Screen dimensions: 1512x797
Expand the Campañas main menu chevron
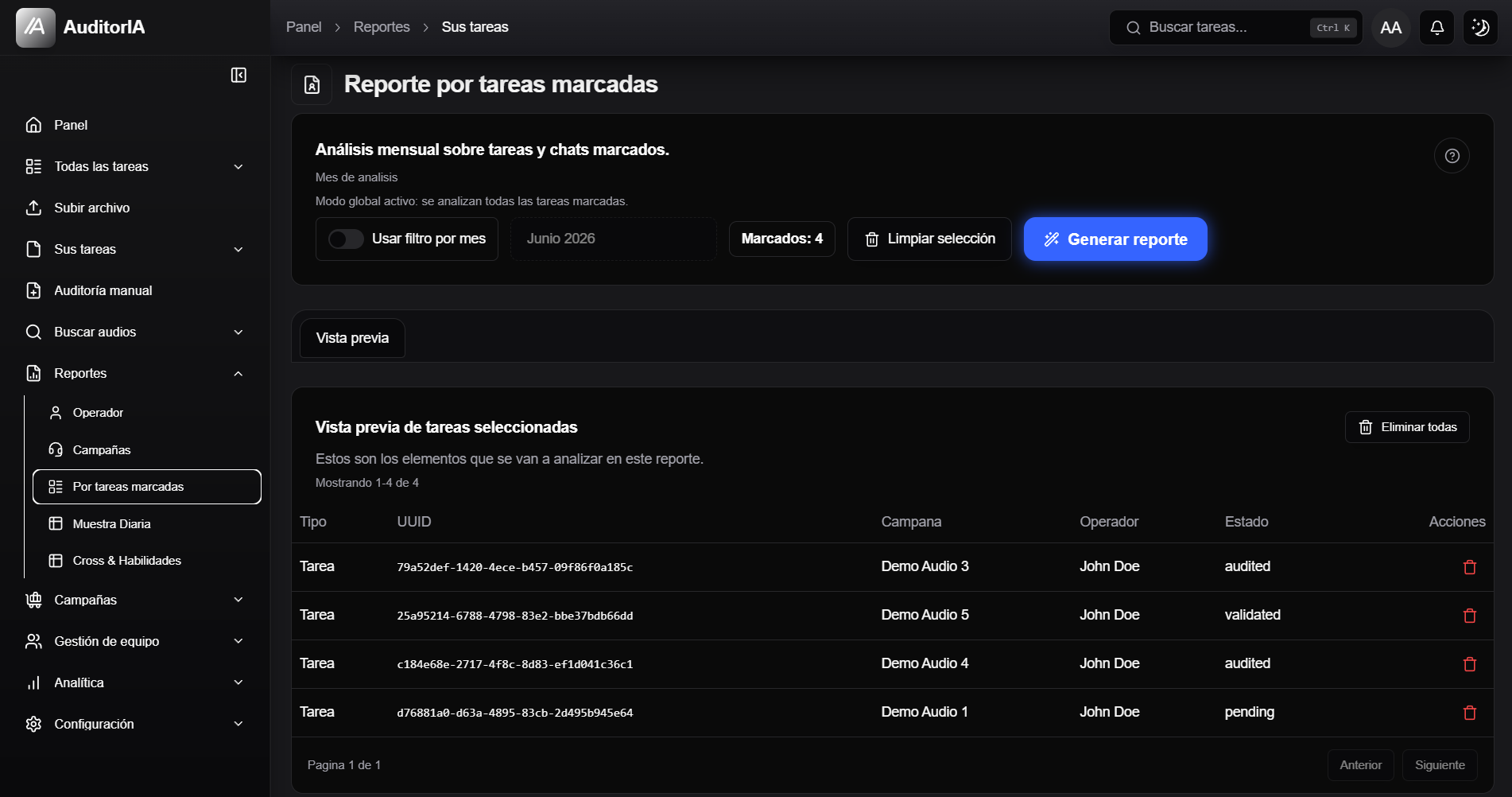pyautogui.click(x=238, y=600)
